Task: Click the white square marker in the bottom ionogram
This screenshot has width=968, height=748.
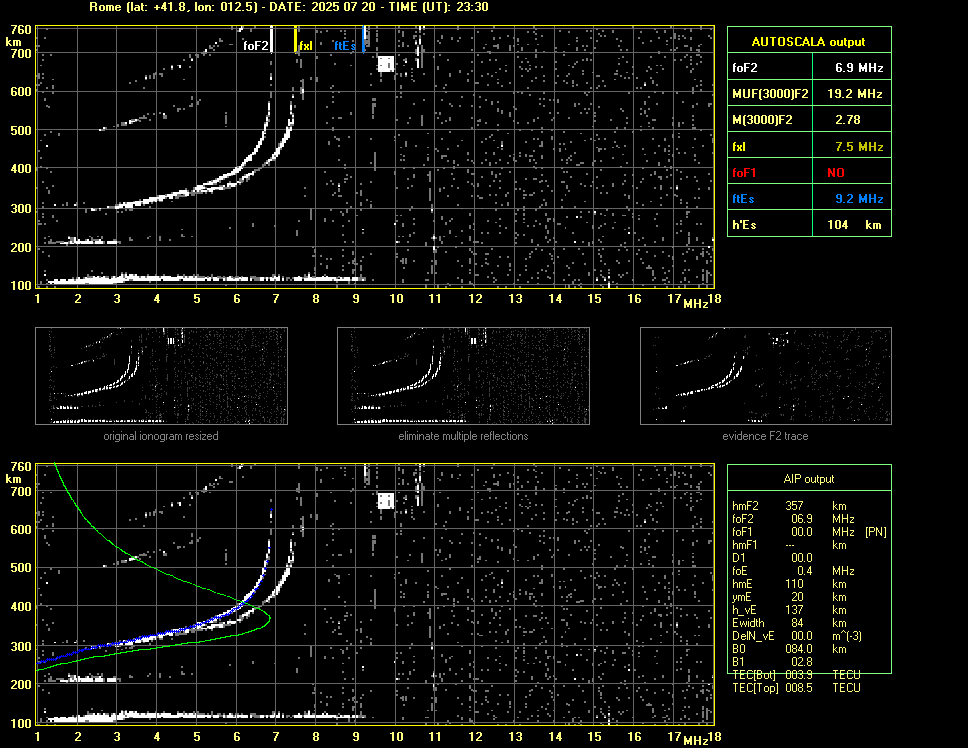Action: (x=386, y=501)
